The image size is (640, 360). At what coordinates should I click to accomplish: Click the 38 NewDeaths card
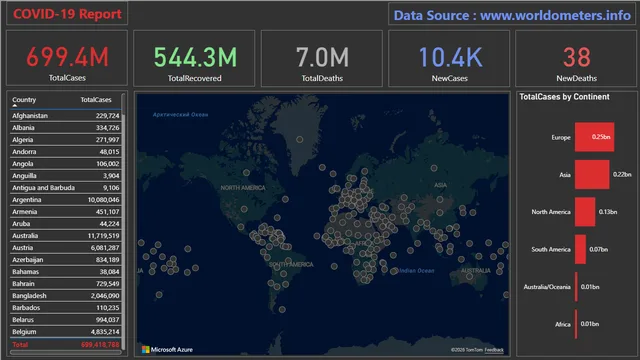click(576, 58)
